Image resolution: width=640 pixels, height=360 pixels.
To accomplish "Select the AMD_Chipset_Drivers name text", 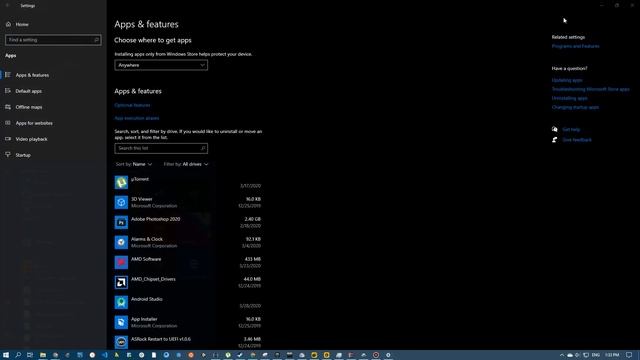I will point(153,279).
